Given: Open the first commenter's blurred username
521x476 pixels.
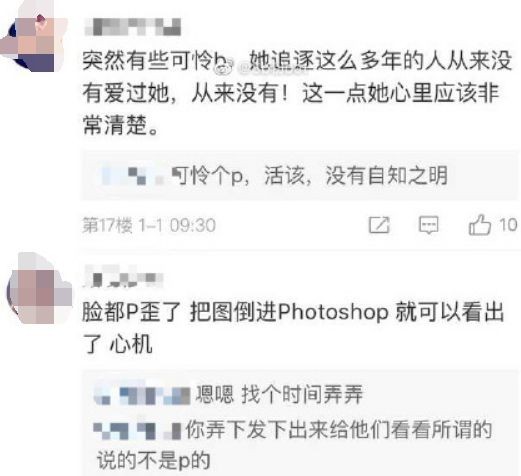Looking at the screenshot, I should [133, 27].
